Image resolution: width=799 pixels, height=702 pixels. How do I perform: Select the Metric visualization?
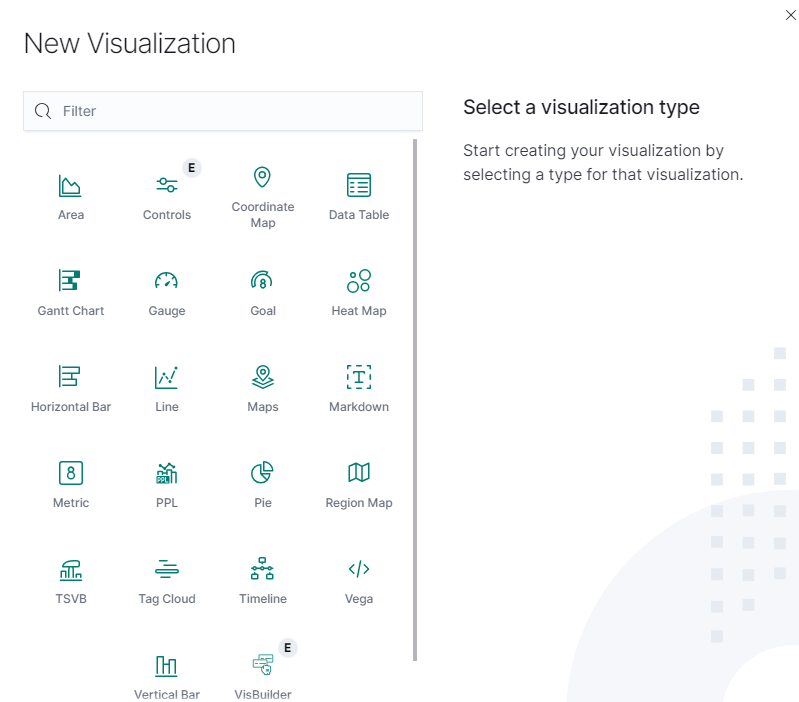tap(71, 485)
